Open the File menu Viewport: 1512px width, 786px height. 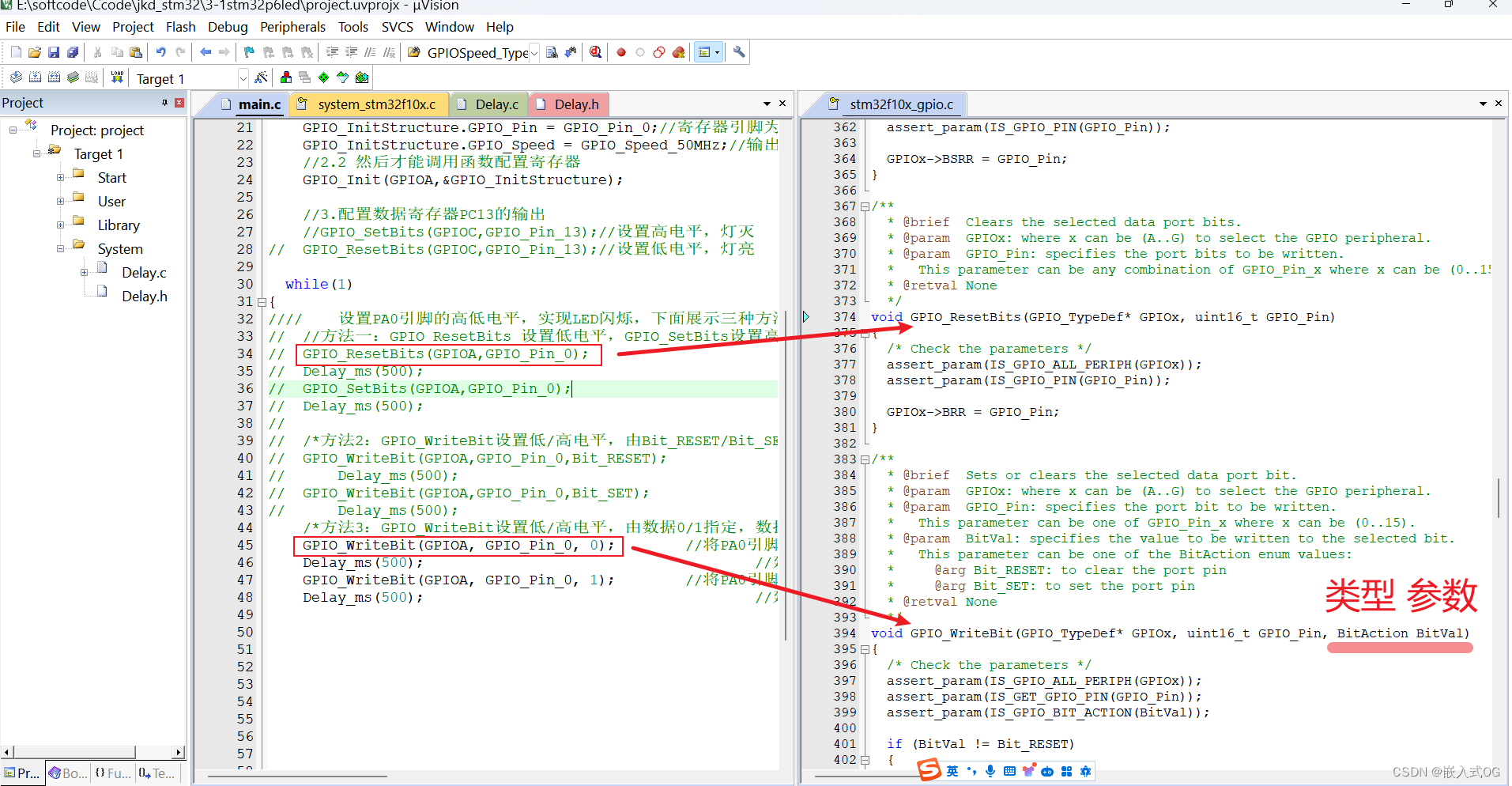point(15,27)
